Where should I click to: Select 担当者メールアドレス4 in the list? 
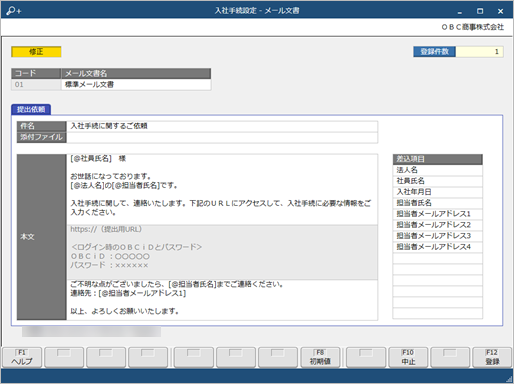tap(438, 247)
